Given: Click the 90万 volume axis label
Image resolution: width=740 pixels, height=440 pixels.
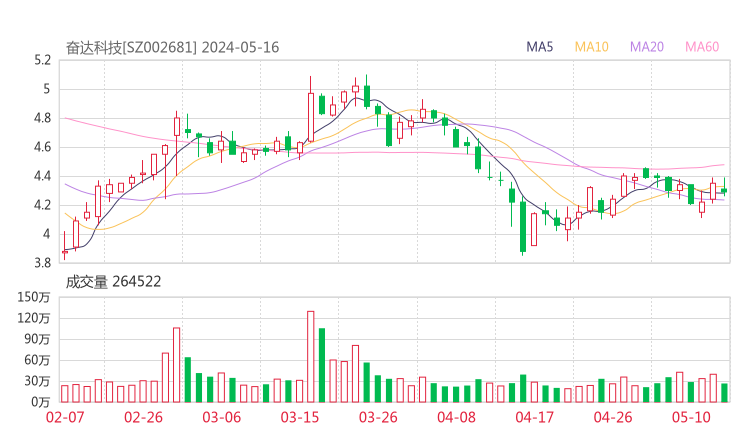Looking at the screenshot, I should tap(37, 339).
